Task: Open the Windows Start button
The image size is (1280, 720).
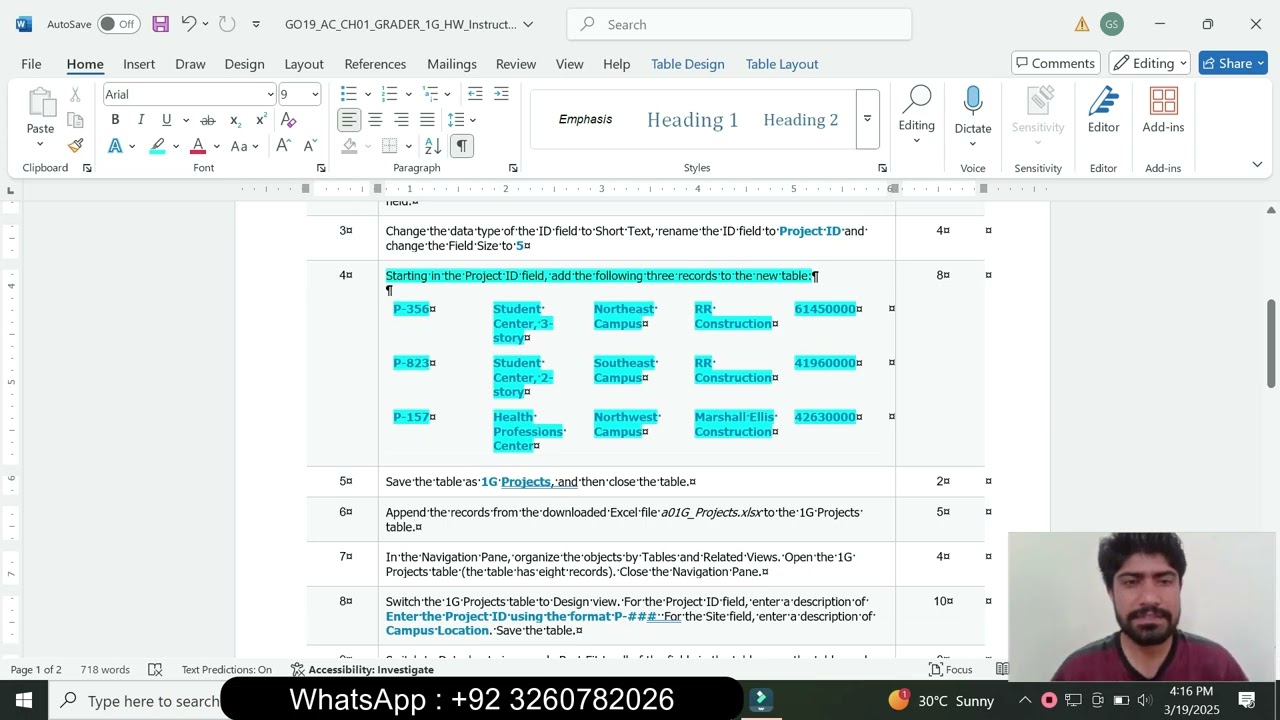Action: pos(24,700)
